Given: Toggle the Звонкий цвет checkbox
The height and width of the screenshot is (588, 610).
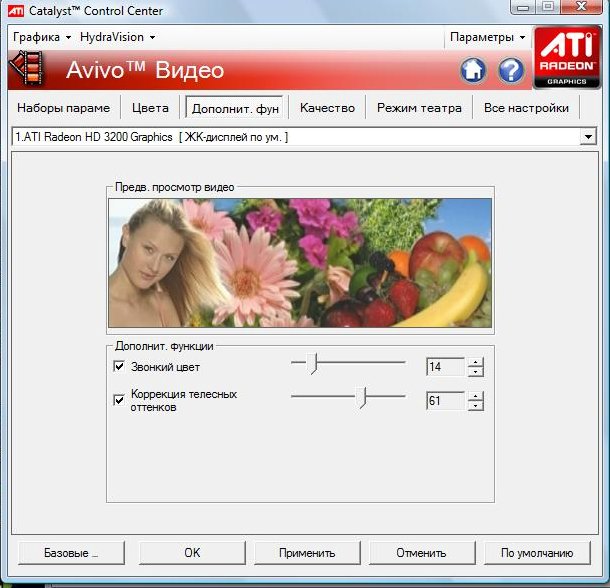Looking at the screenshot, I should (x=119, y=366).
